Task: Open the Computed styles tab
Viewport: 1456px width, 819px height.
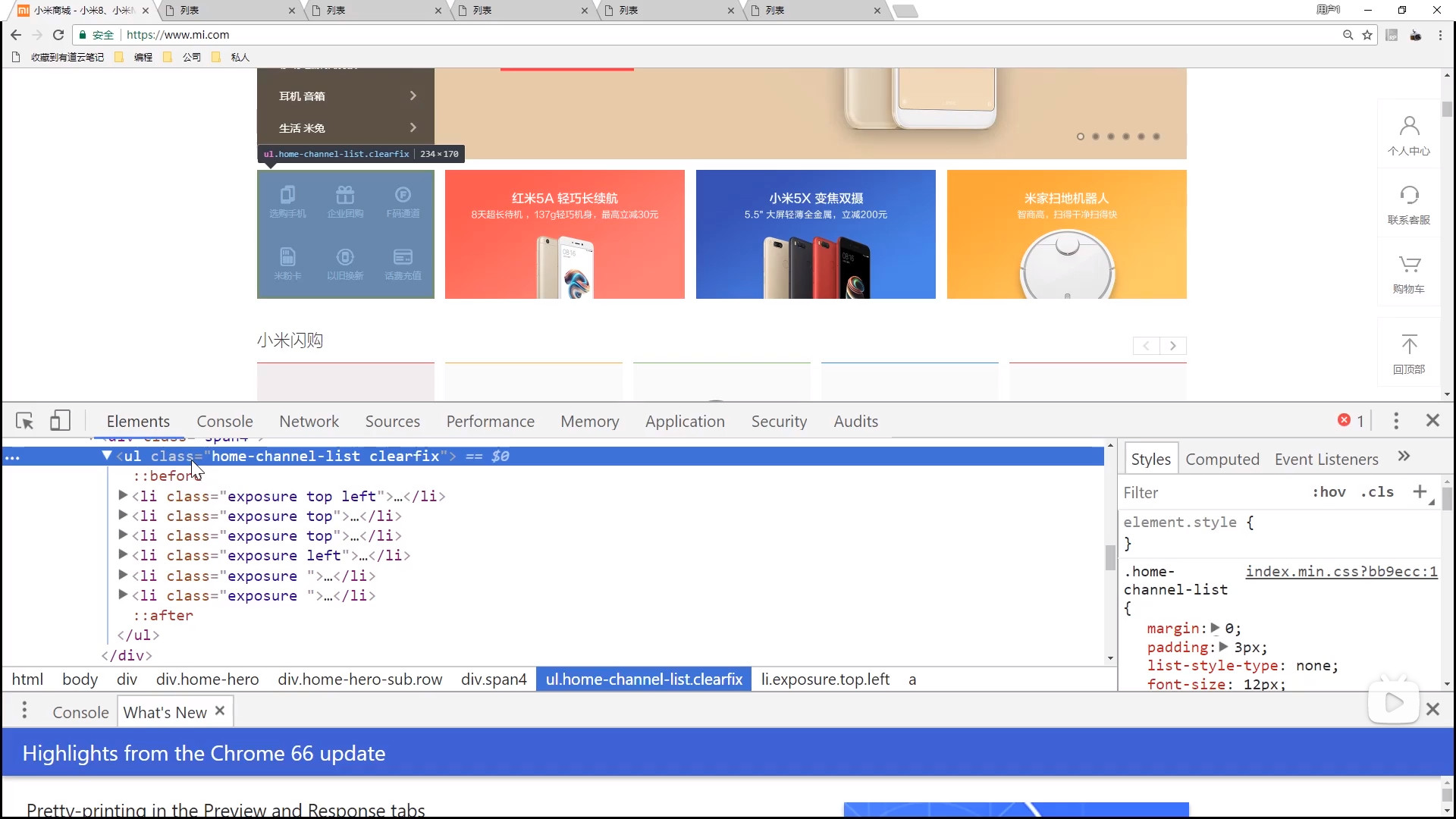Action: click(1222, 460)
